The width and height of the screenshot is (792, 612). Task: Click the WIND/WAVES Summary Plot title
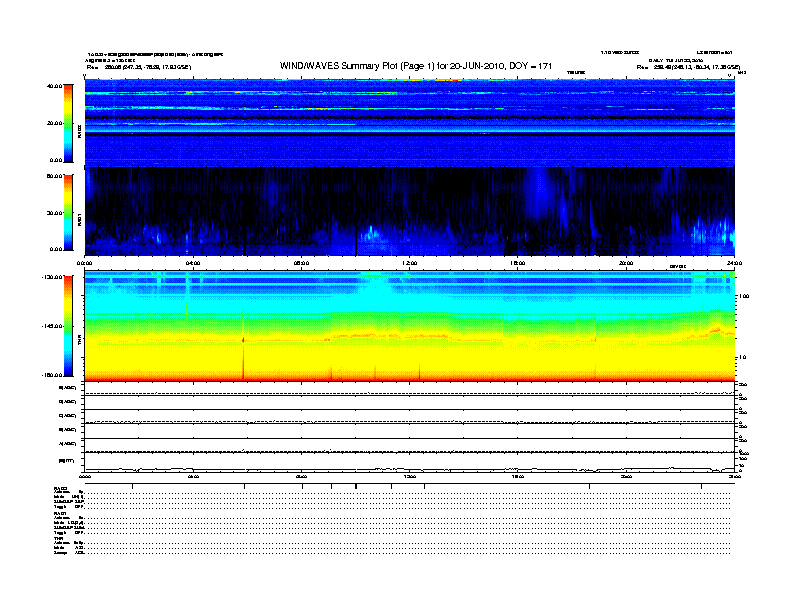[416, 66]
